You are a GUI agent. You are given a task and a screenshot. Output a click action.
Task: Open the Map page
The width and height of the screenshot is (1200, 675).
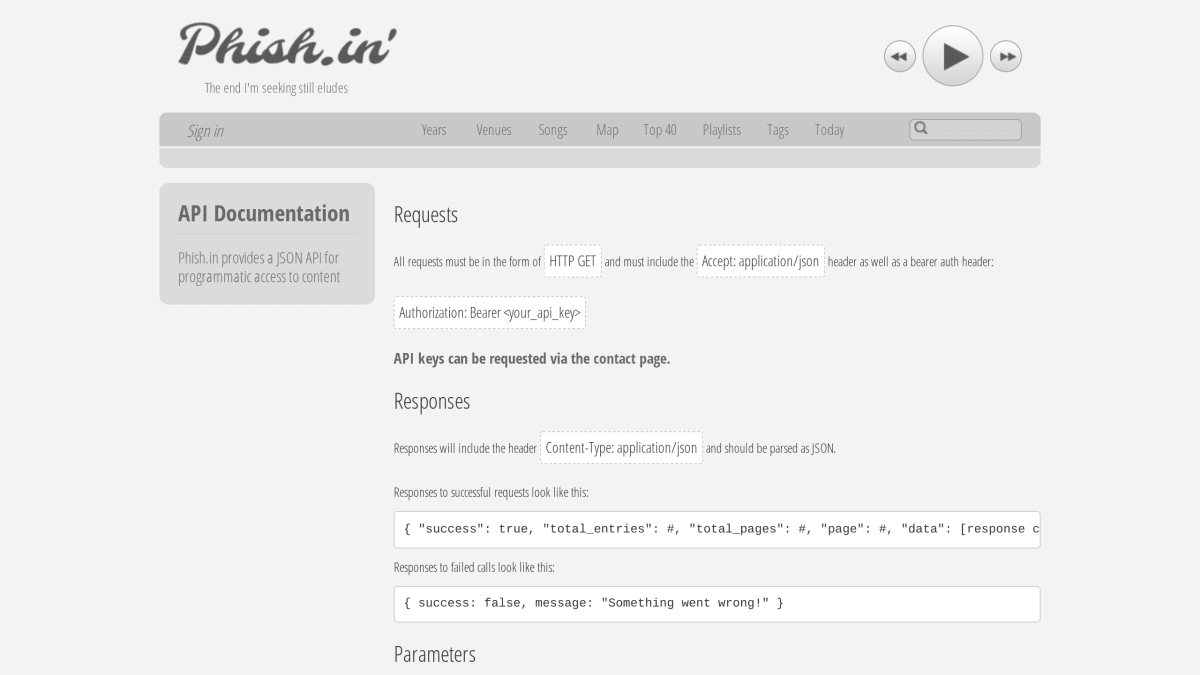click(607, 130)
